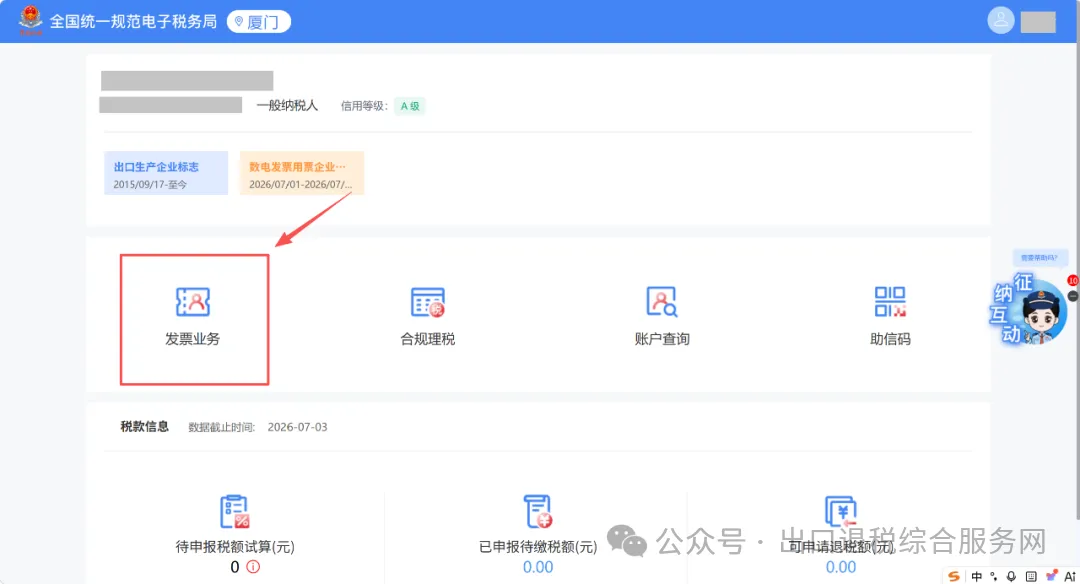This screenshot has width=1080, height=584.
Task: Minimize the assistant widget with minus button
Action: pyautogui.click(x=1073, y=295)
